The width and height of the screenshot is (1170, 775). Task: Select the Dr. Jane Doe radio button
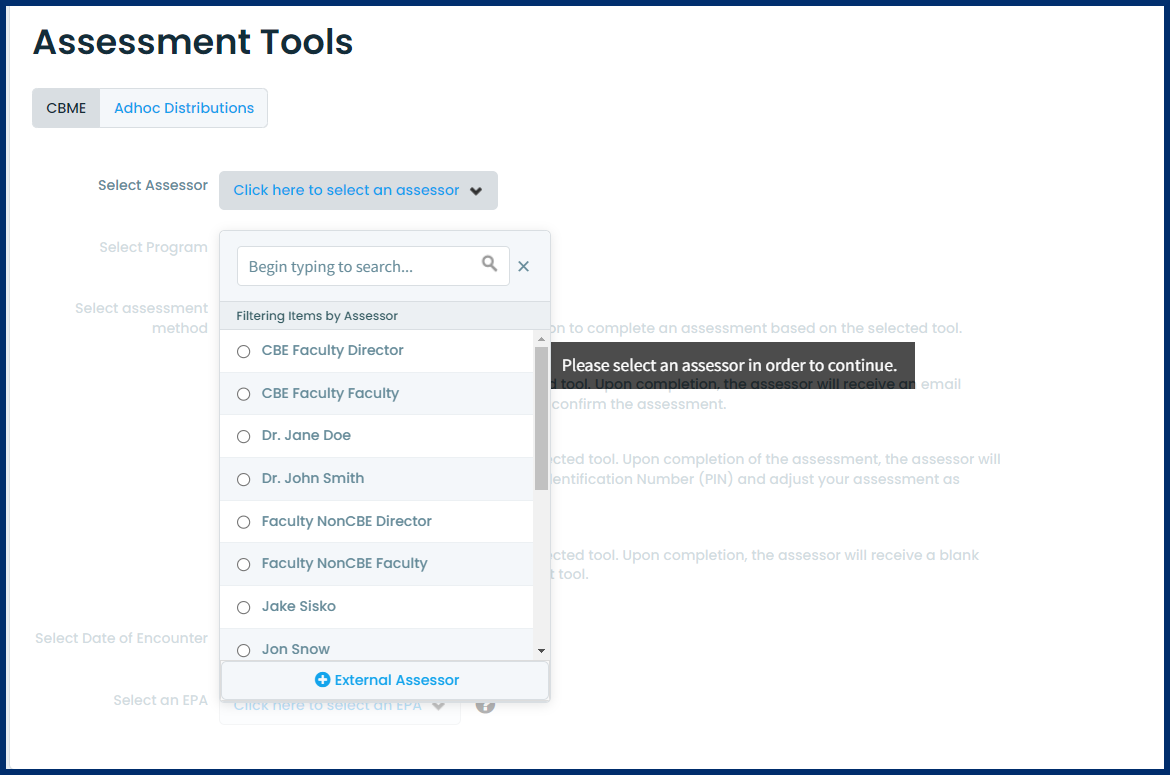pyautogui.click(x=243, y=436)
